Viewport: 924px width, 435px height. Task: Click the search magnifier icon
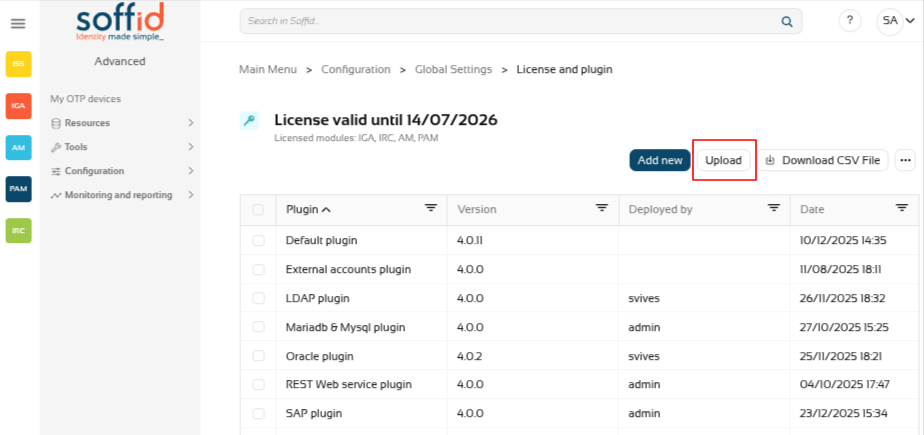(786, 21)
